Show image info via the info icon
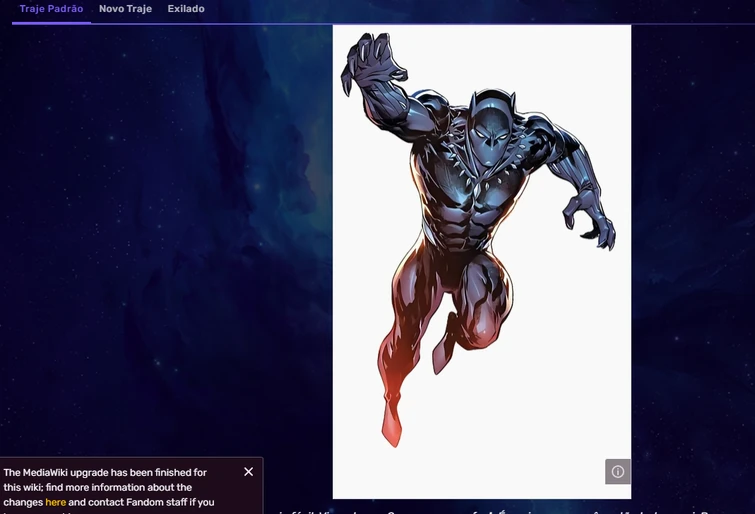 tap(618, 472)
